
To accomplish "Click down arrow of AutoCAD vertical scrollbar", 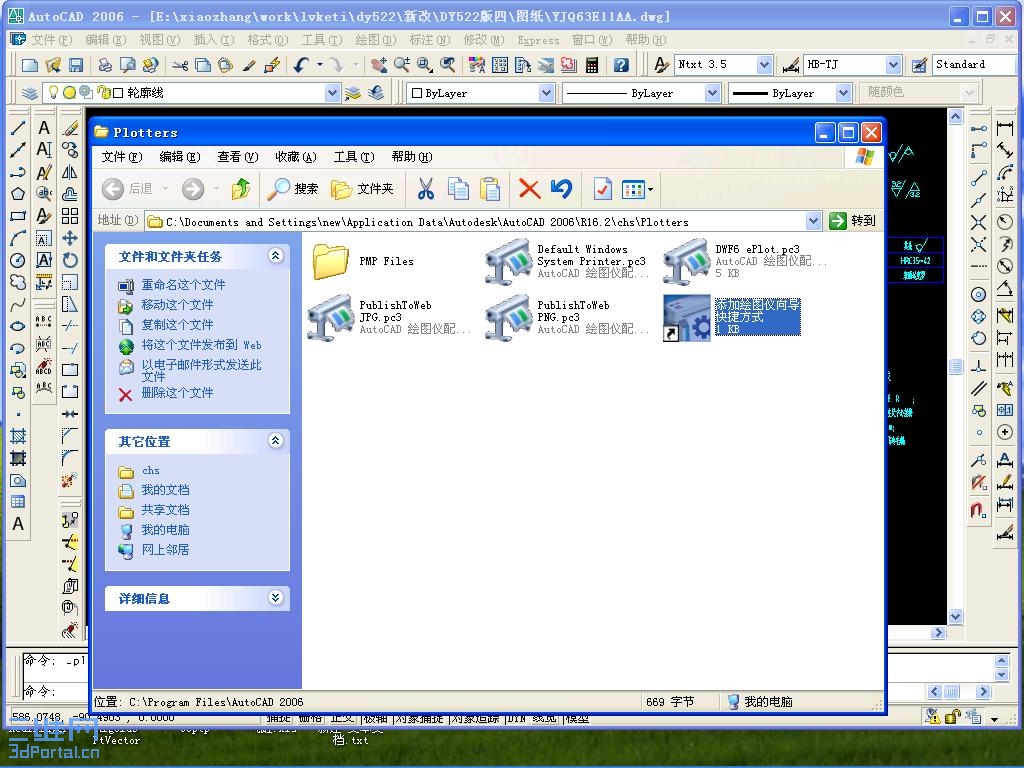I will click(x=955, y=616).
